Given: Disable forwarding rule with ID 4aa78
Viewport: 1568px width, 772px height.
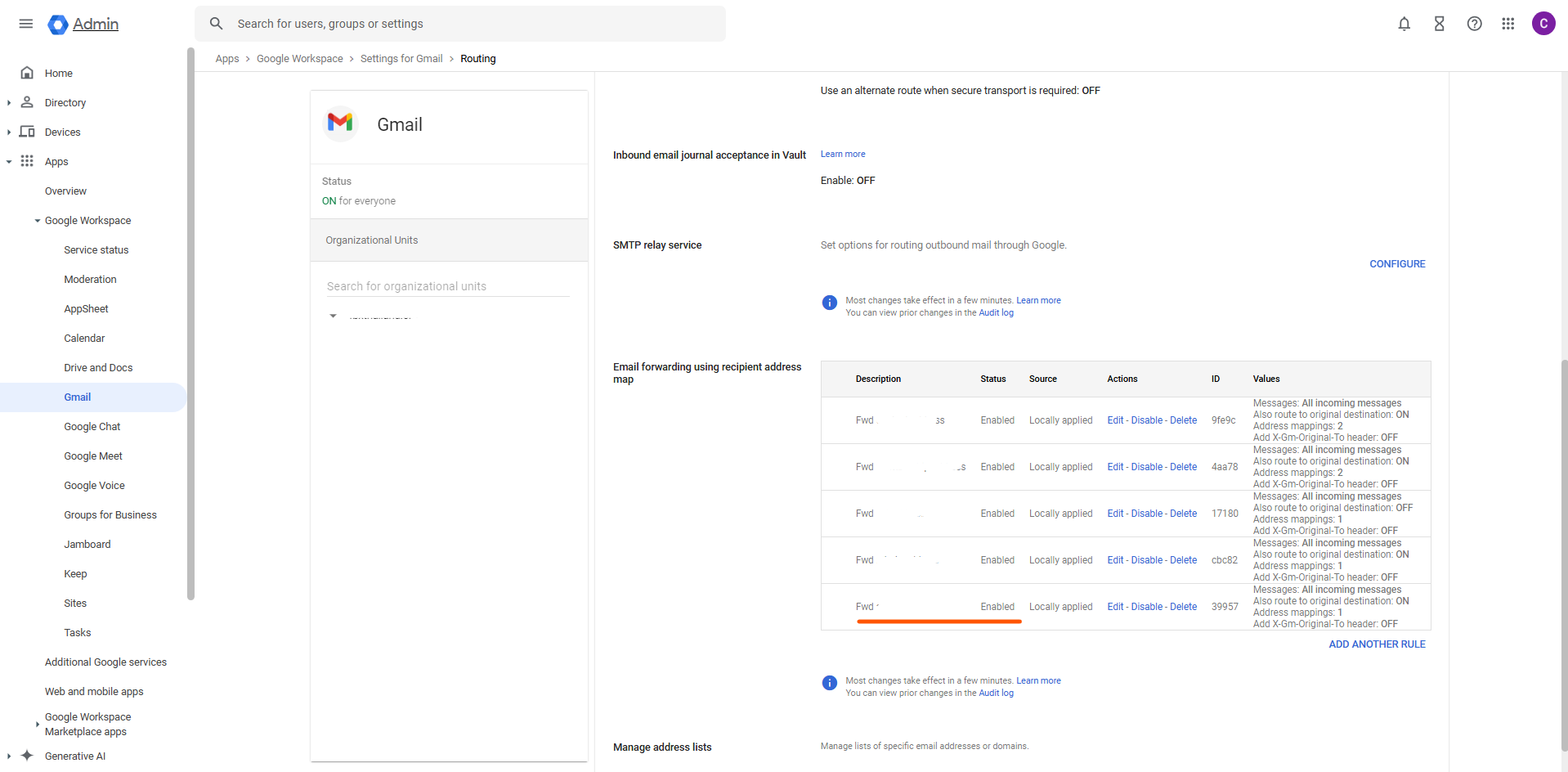Looking at the screenshot, I should [1147, 467].
